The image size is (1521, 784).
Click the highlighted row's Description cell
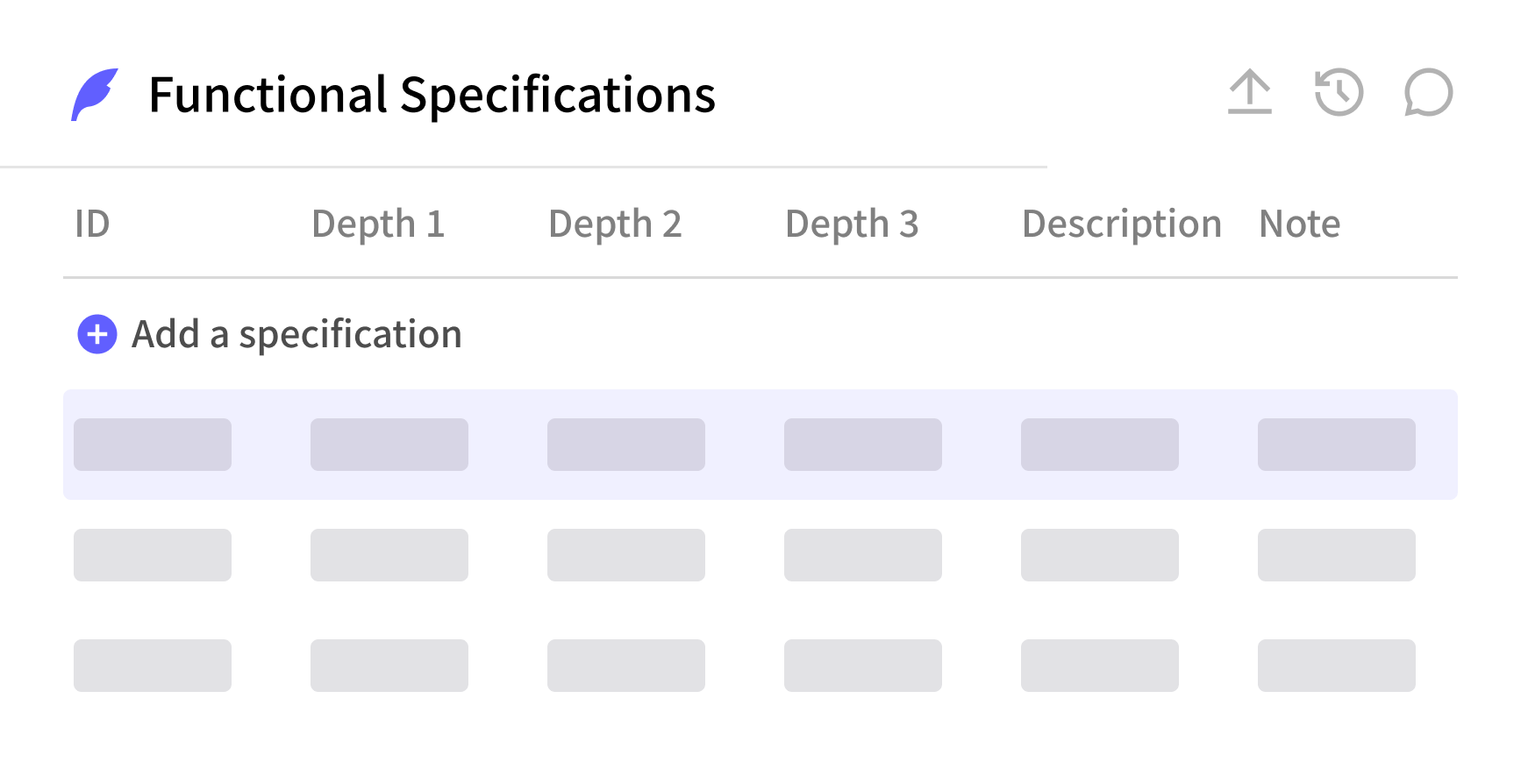(1100, 445)
